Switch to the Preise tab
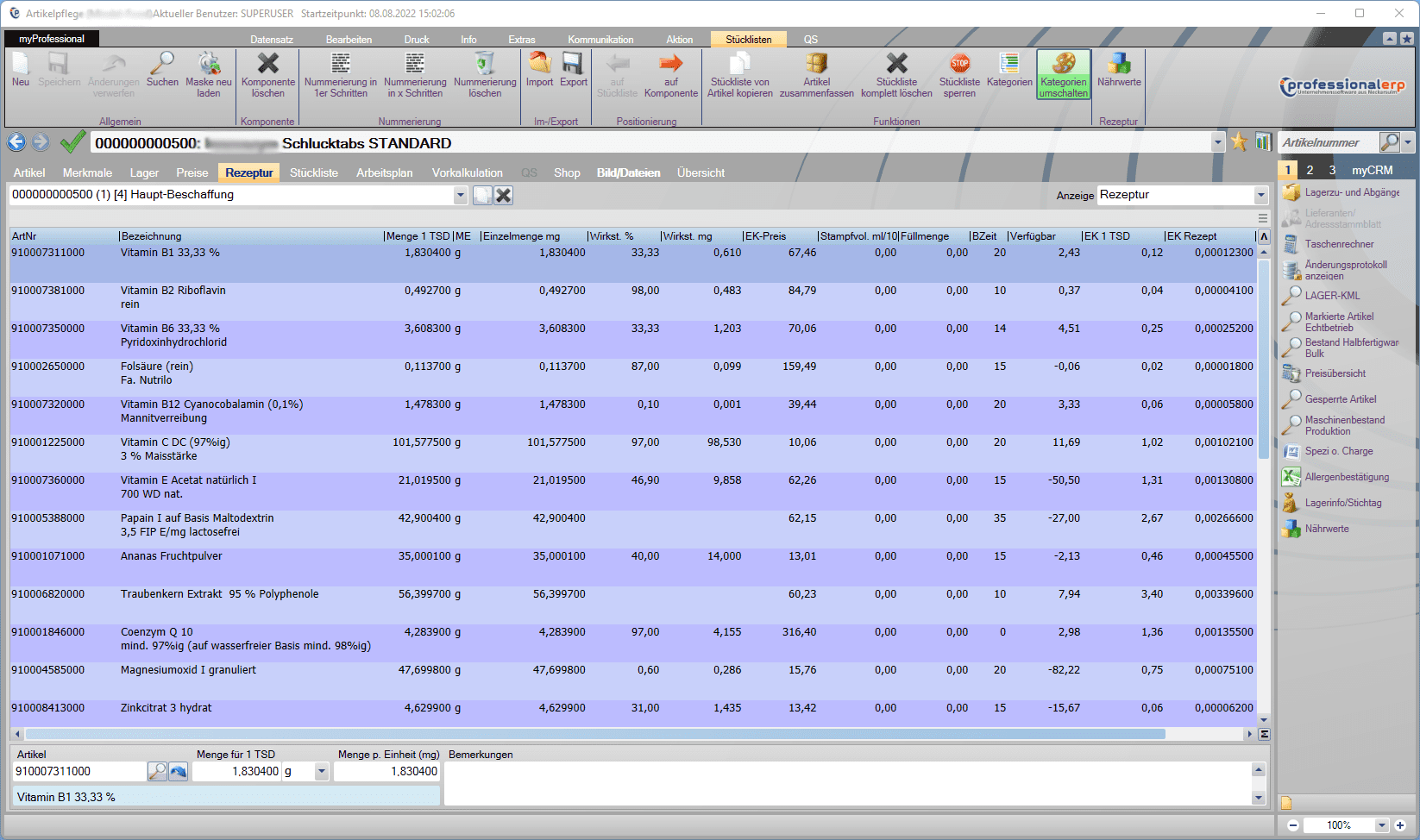The width and height of the screenshot is (1420, 840). [x=192, y=172]
